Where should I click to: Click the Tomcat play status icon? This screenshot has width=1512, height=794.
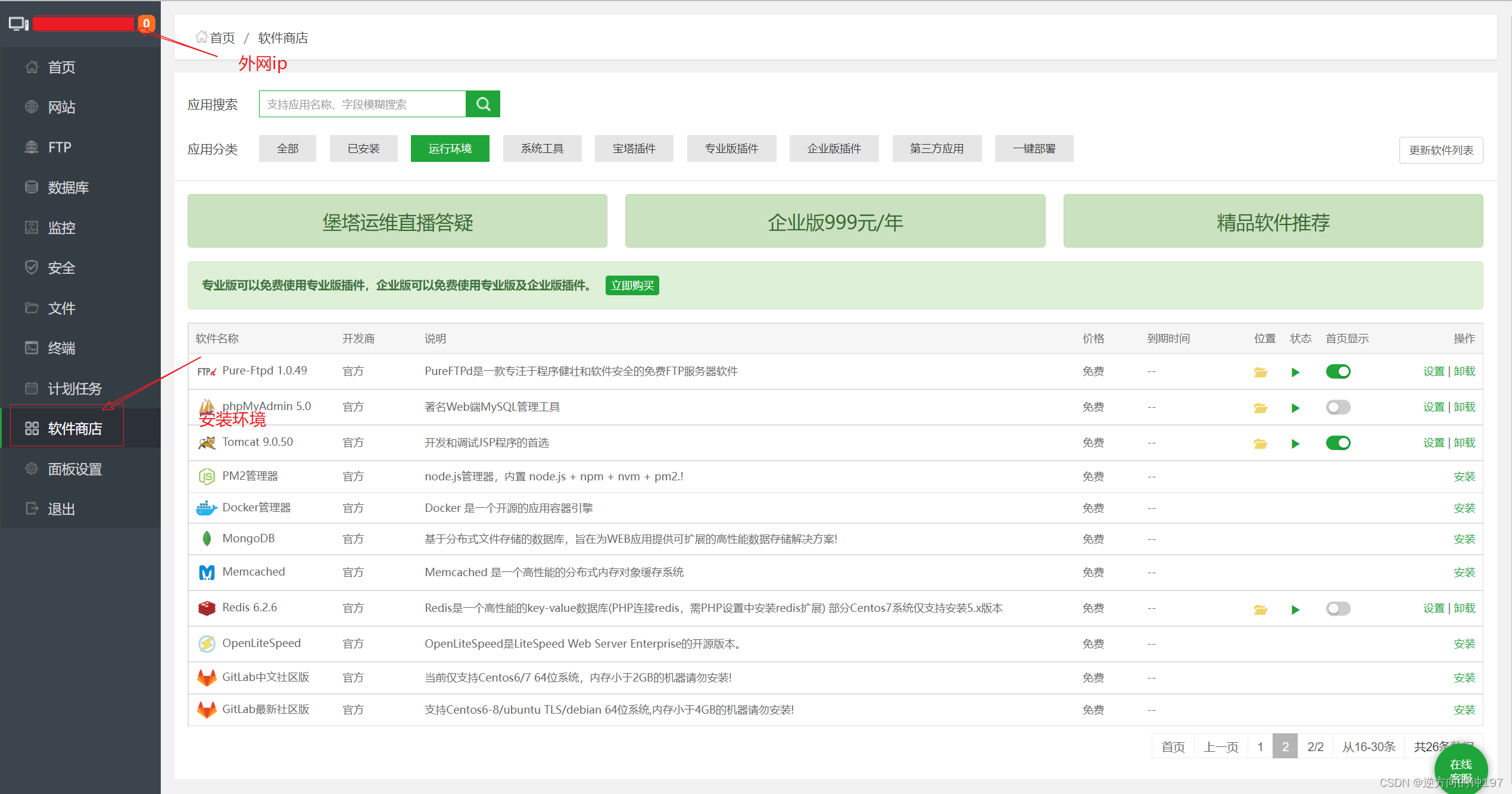(x=1295, y=443)
